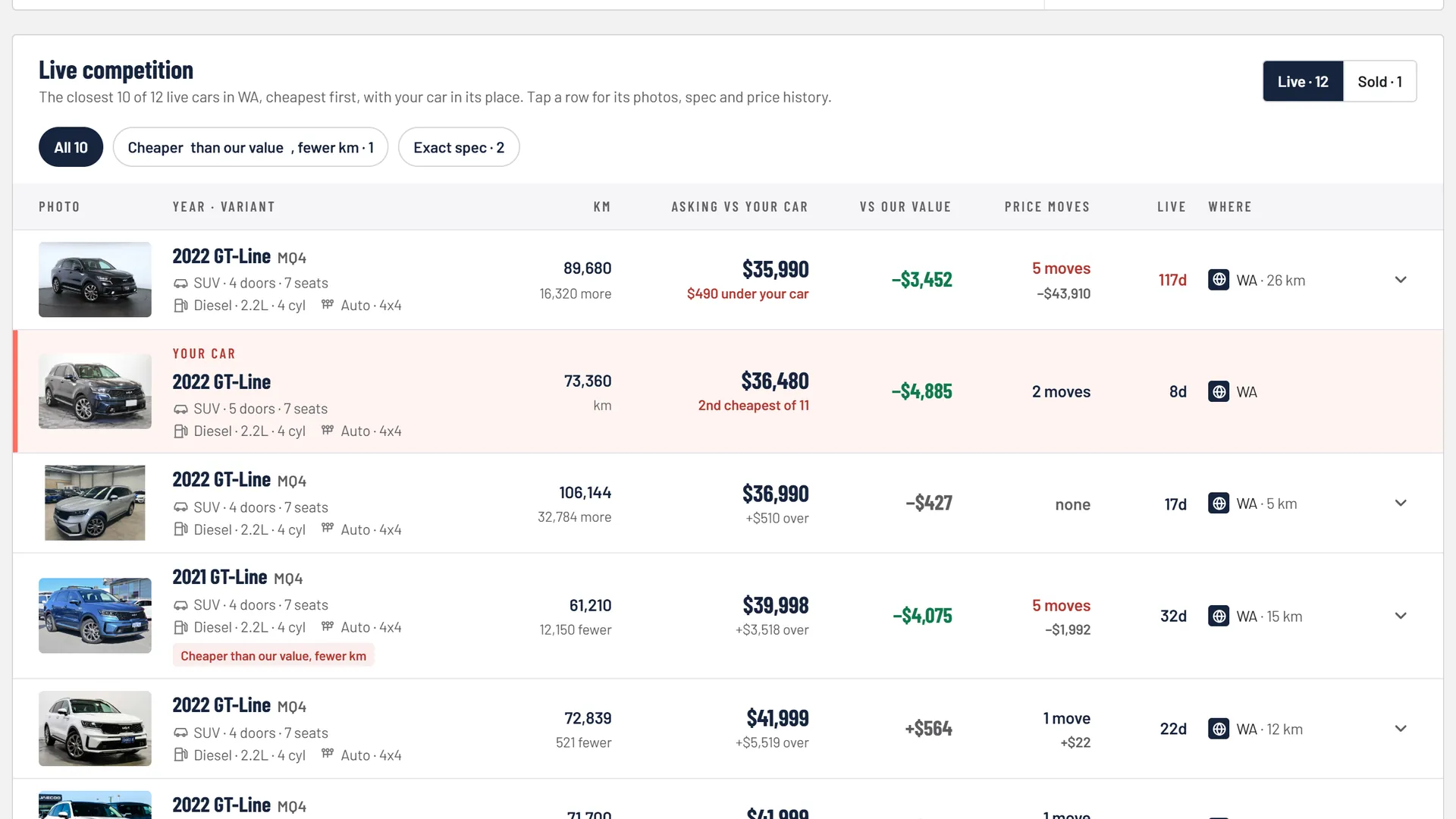
Task: Click the 'Cheaper than our value, fewer km' row tag
Action: (x=274, y=656)
